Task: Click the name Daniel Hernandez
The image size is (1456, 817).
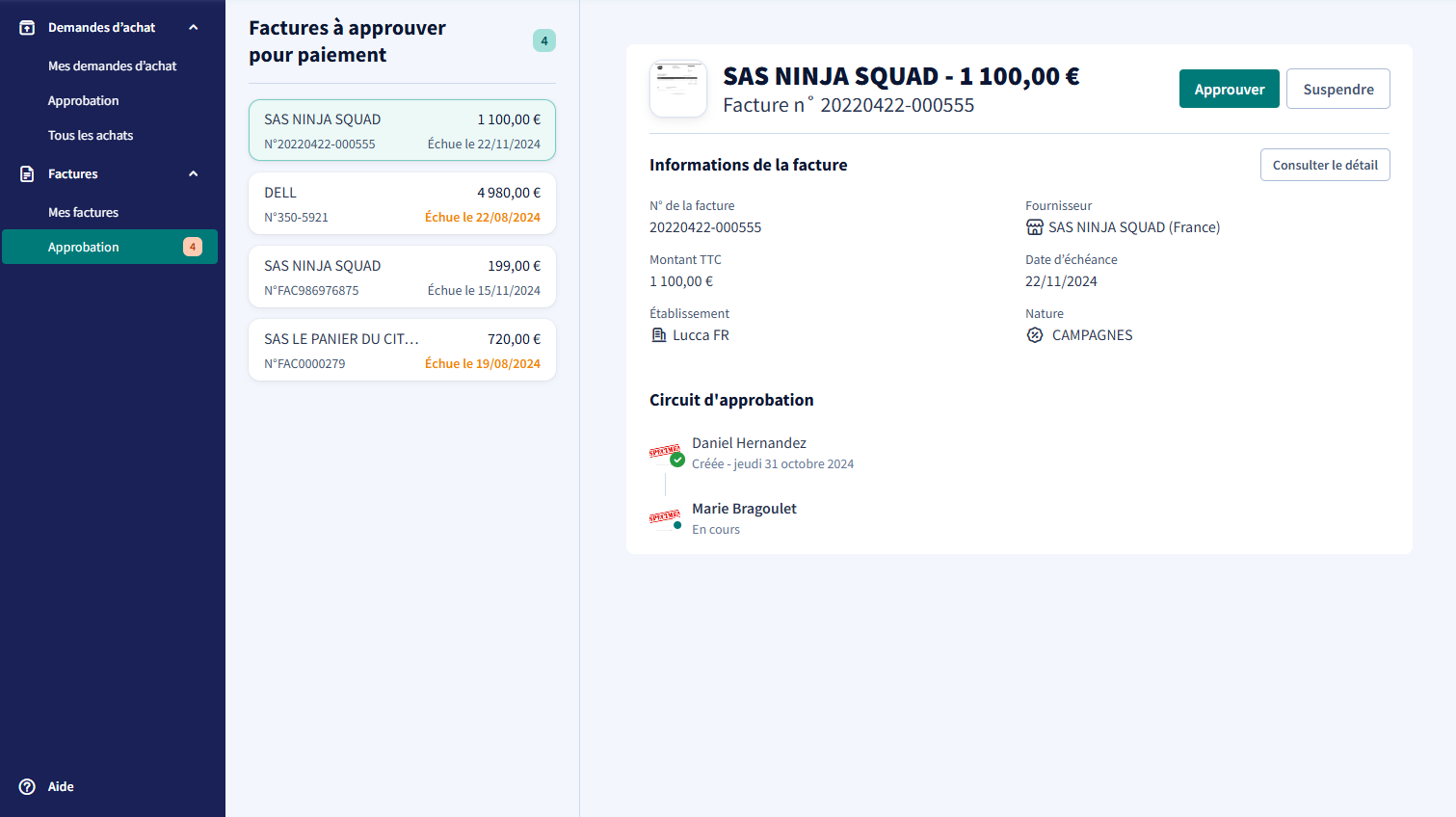Action: (749, 443)
